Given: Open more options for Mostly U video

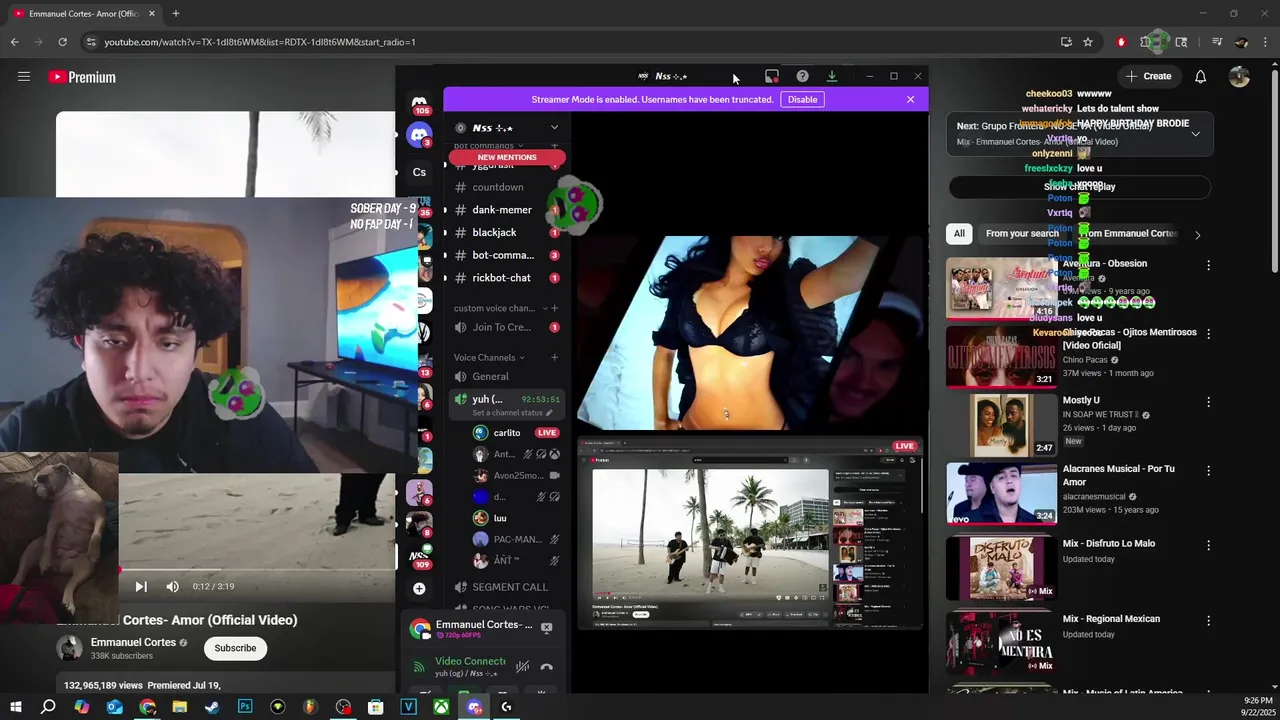Looking at the screenshot, I should pyautogui.click(x=1208, y=402).
